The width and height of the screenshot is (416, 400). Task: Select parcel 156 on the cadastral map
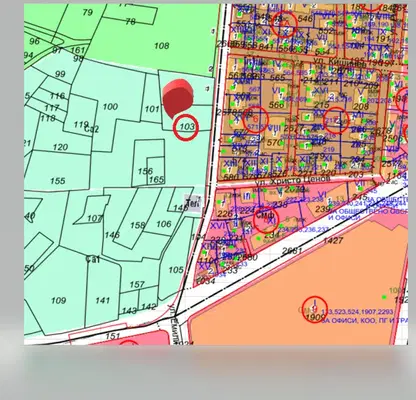click(x=145, y=171)
